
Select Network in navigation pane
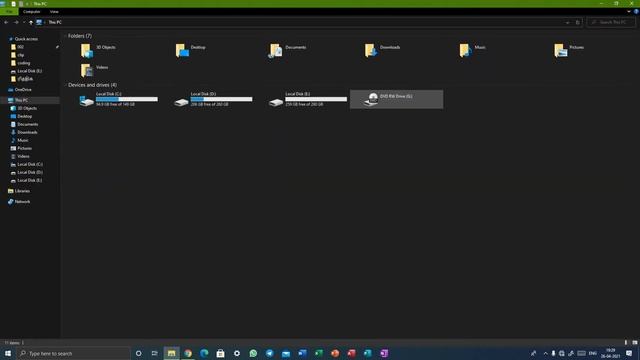[22, 202]
